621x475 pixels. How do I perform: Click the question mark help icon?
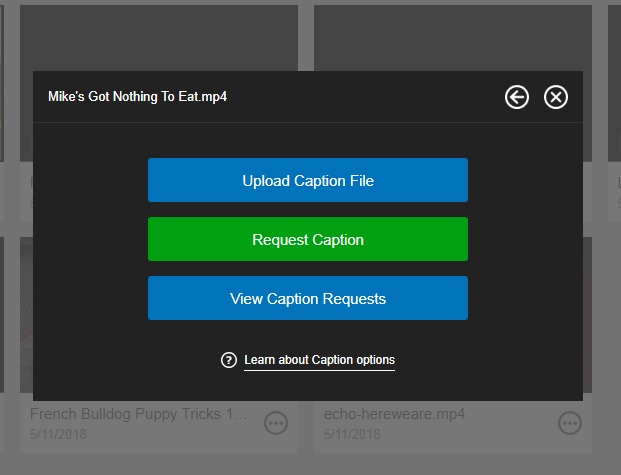(x=229, y=360)
